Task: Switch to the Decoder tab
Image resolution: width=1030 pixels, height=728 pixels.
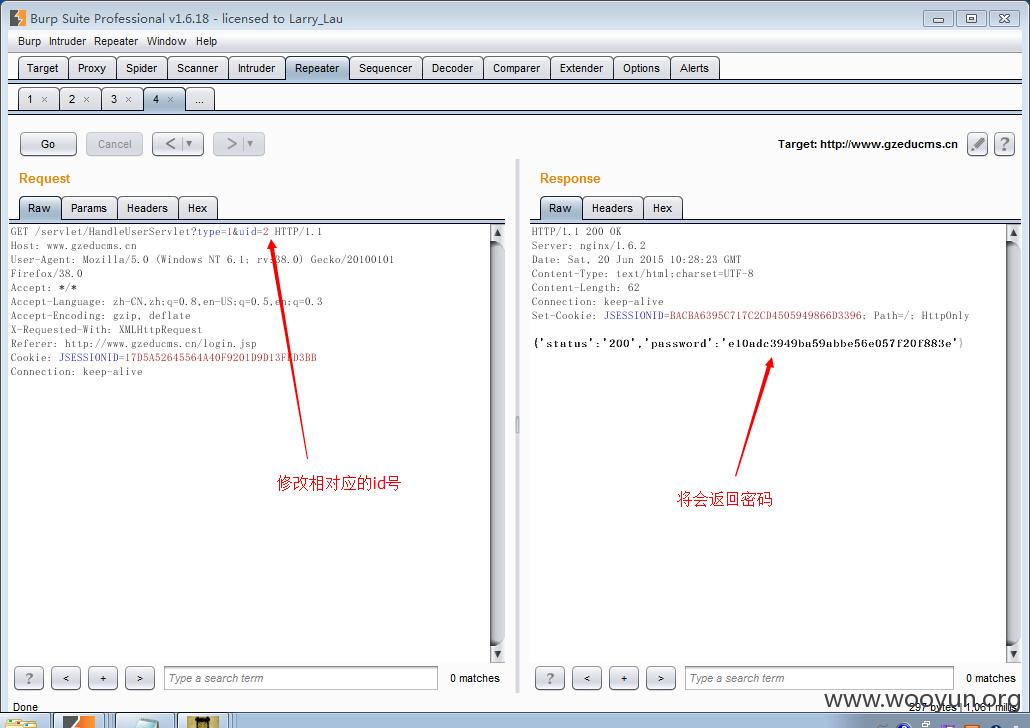Action: click(453, 68)
